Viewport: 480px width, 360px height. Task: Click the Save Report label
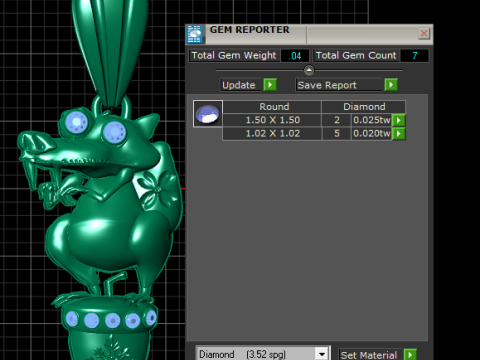(339, 85)
